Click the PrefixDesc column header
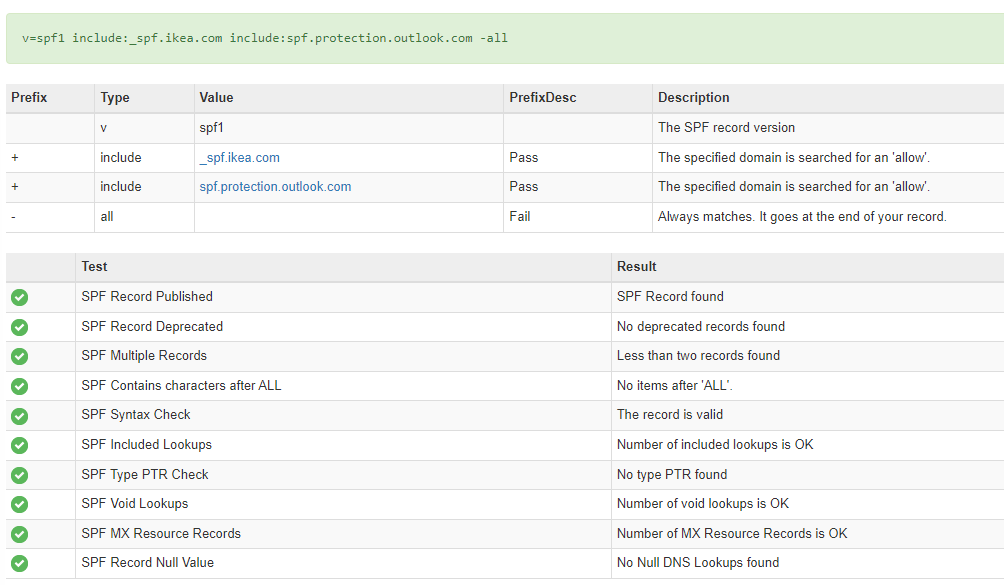 click(x=542, y=98)
